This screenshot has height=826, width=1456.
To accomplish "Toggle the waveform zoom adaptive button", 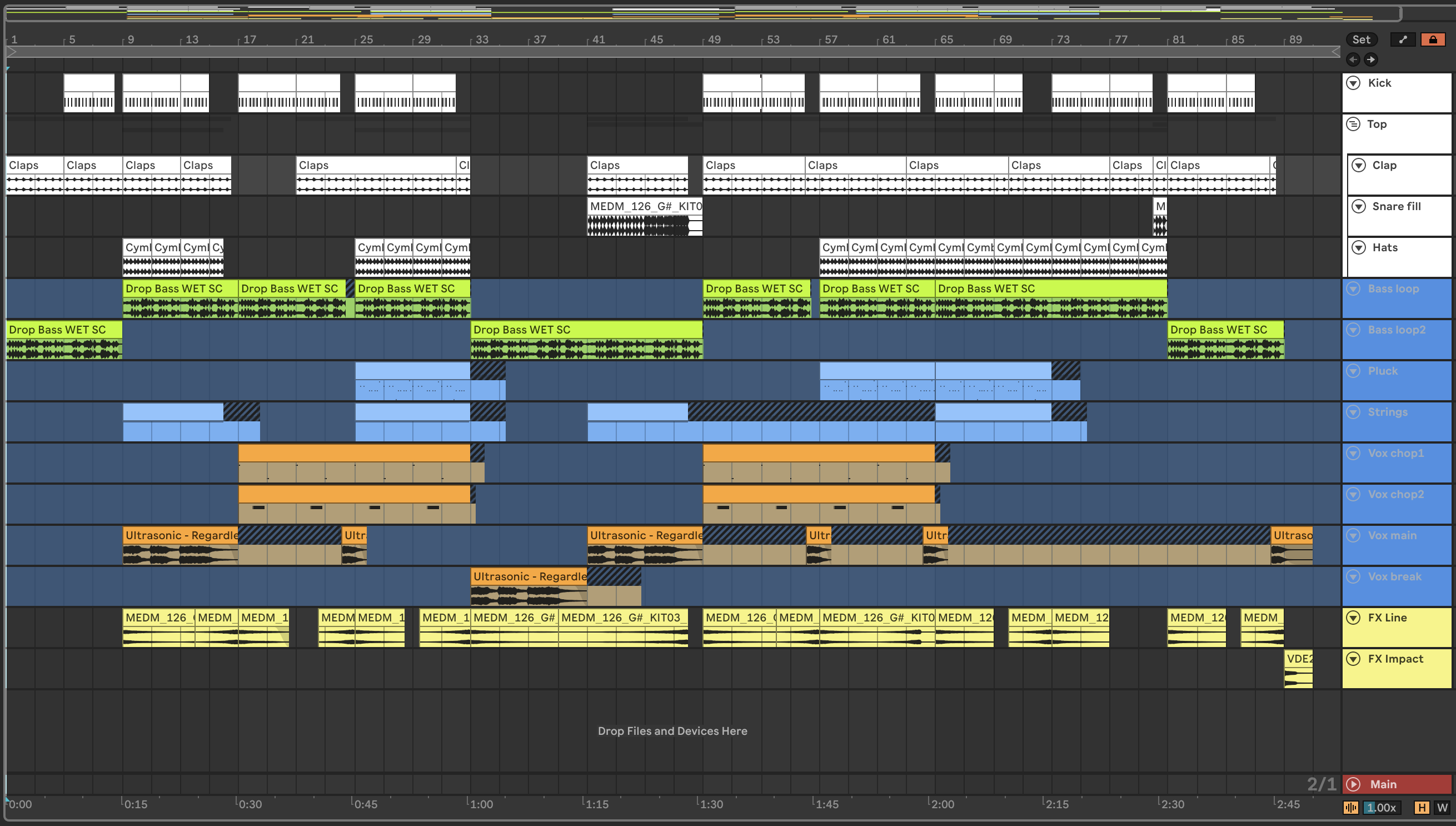I will coord(1351,807).
